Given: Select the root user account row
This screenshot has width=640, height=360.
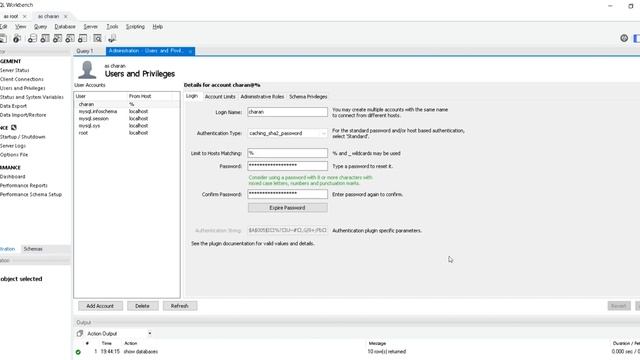Looking at the screenshot, I should pos(127,133).
